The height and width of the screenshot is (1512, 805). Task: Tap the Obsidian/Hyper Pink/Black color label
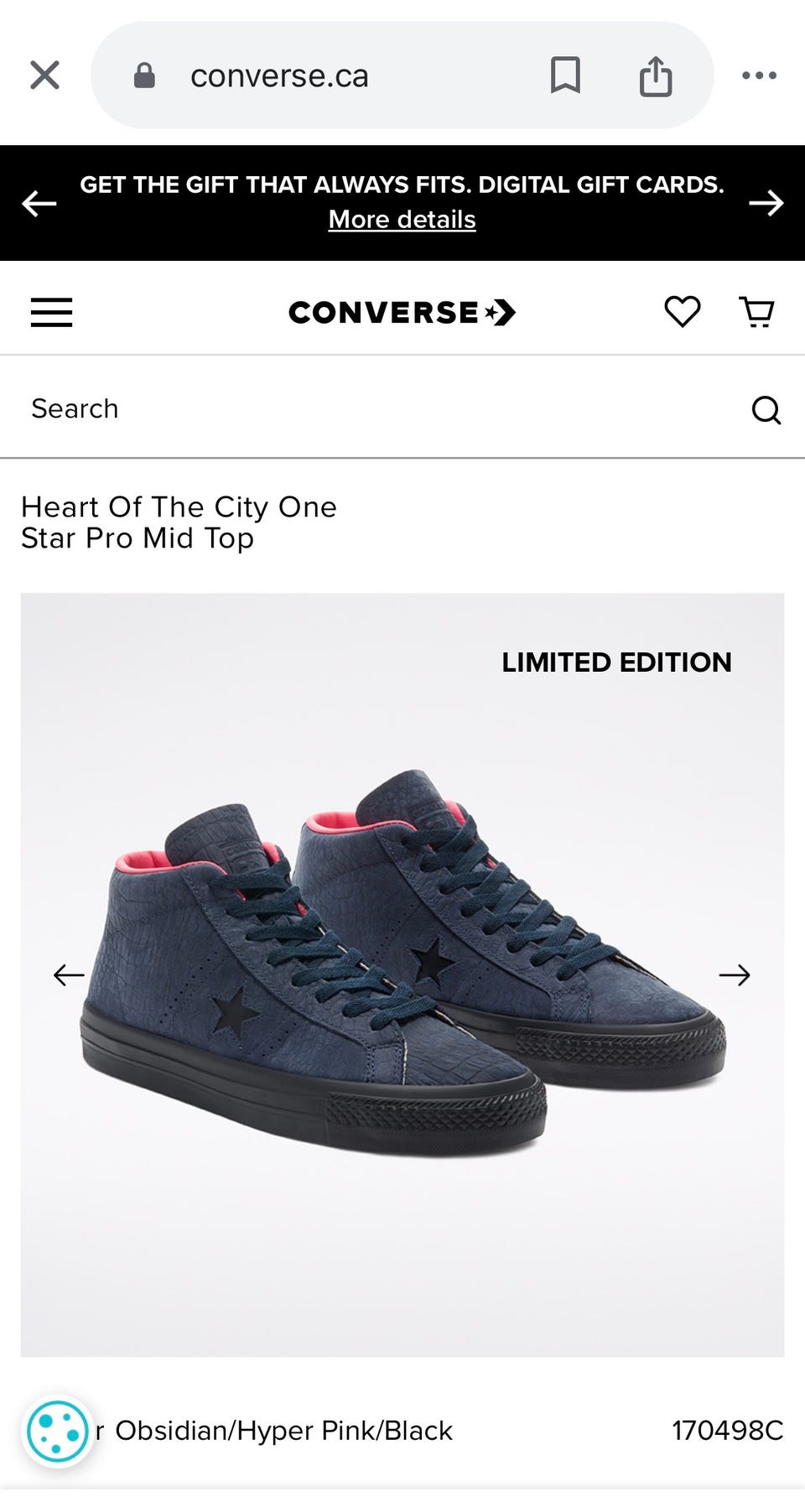[x=283, y=1431]
